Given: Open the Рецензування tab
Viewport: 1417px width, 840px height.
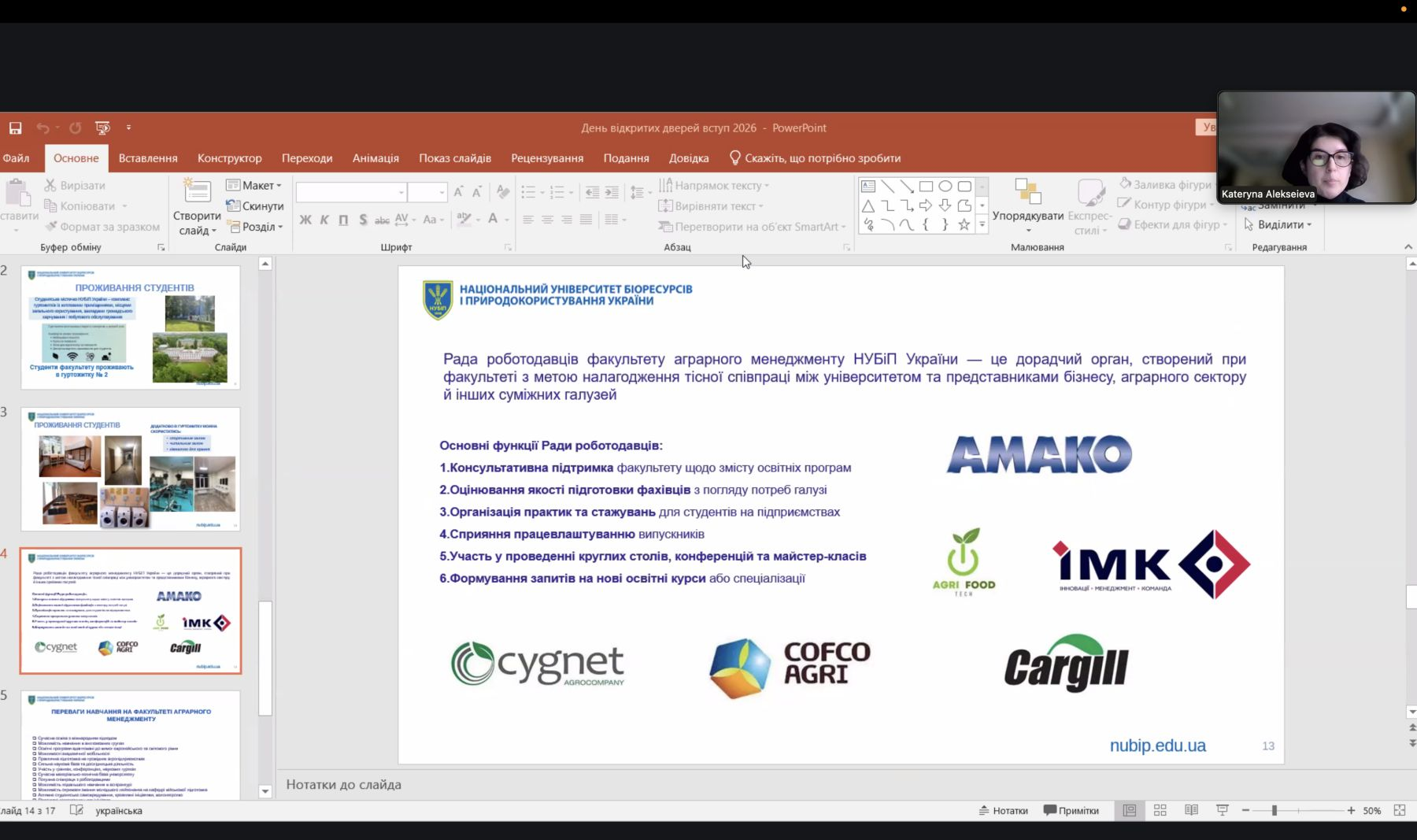Looking at the screenshot, I should 547,158.
